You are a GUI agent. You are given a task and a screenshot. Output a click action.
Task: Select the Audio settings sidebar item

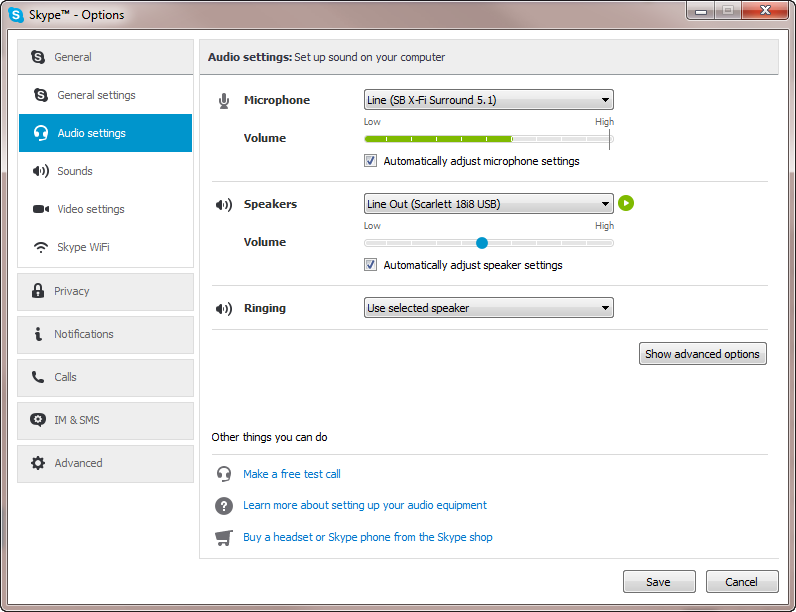106,133
